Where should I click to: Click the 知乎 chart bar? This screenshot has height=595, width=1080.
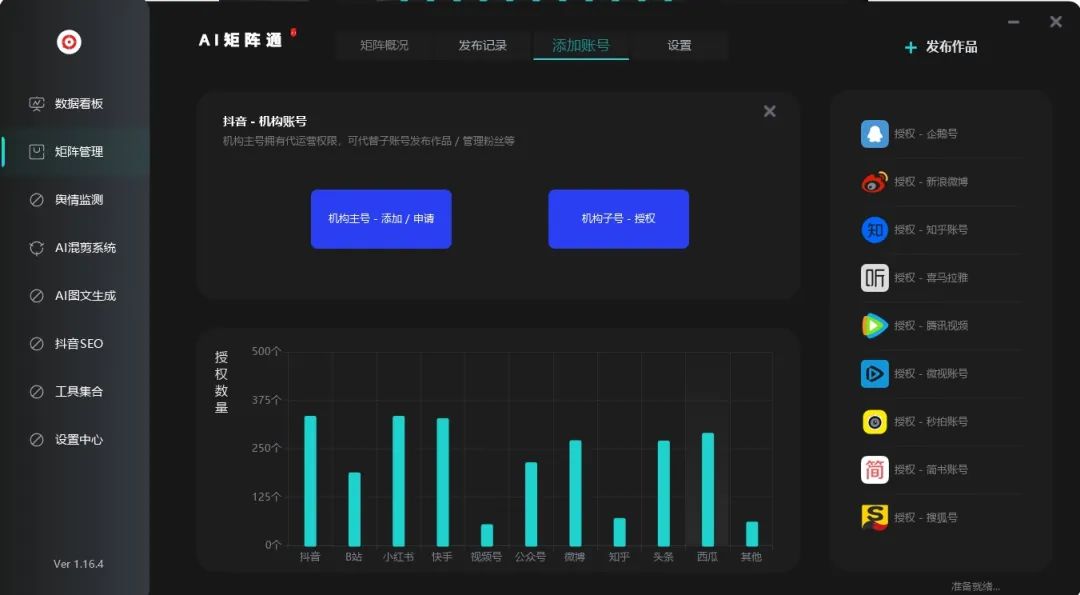620,532
